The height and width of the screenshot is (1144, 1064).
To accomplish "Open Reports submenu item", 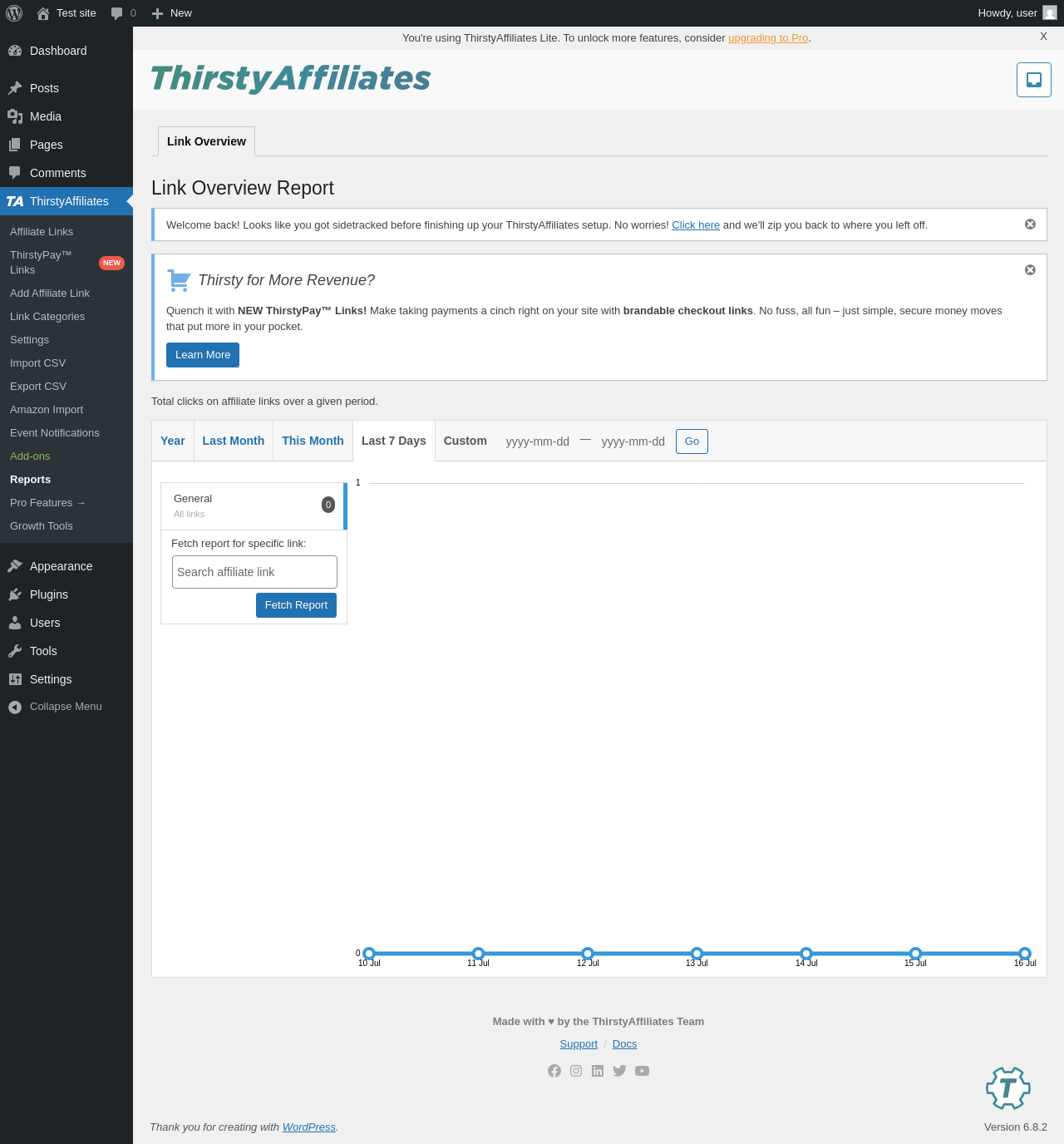I will [66, 480].
